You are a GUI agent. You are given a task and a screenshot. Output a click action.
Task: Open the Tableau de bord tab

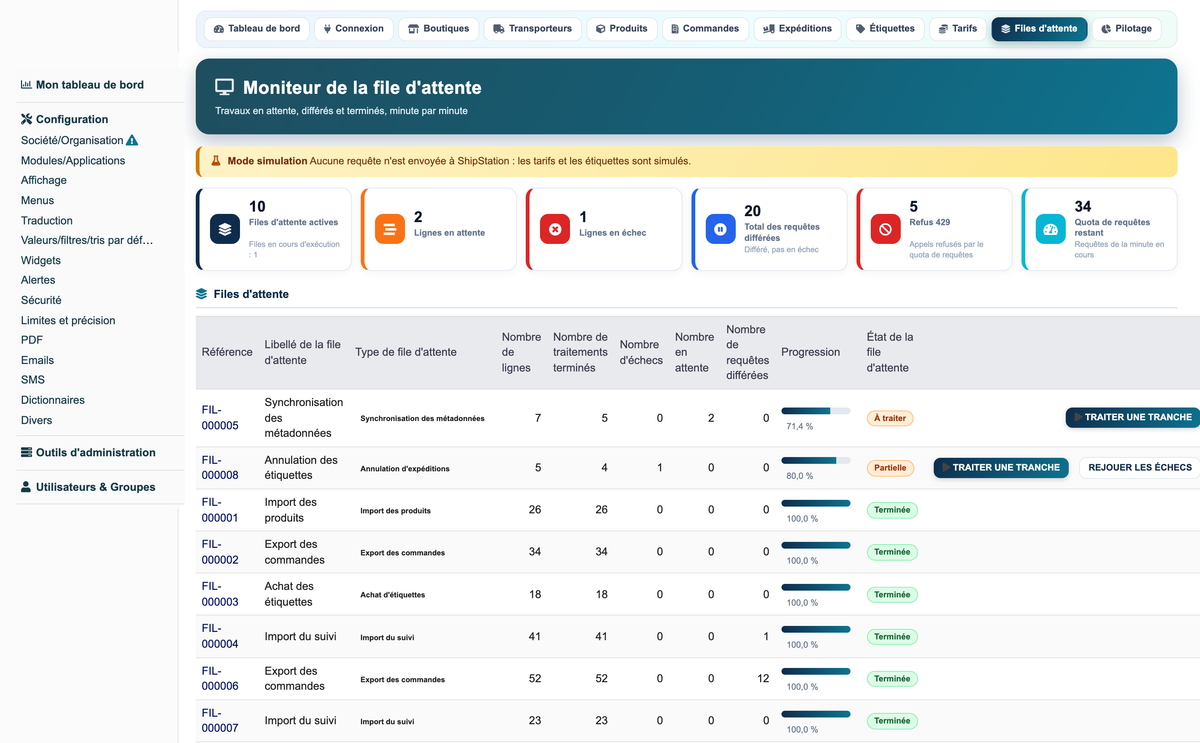point(257,29)
